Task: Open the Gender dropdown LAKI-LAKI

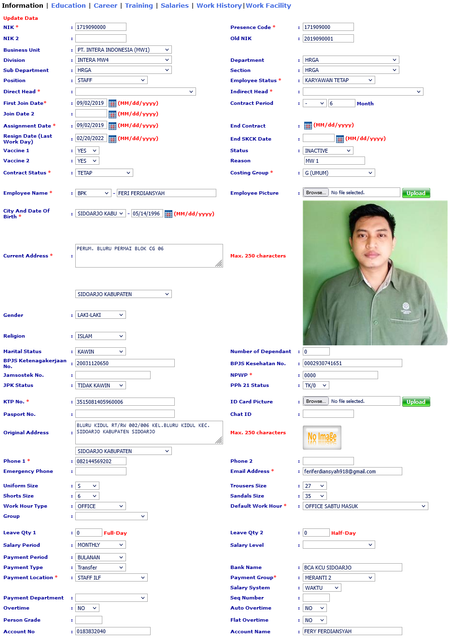Action: pyautogui.click(x=100, y=315)
